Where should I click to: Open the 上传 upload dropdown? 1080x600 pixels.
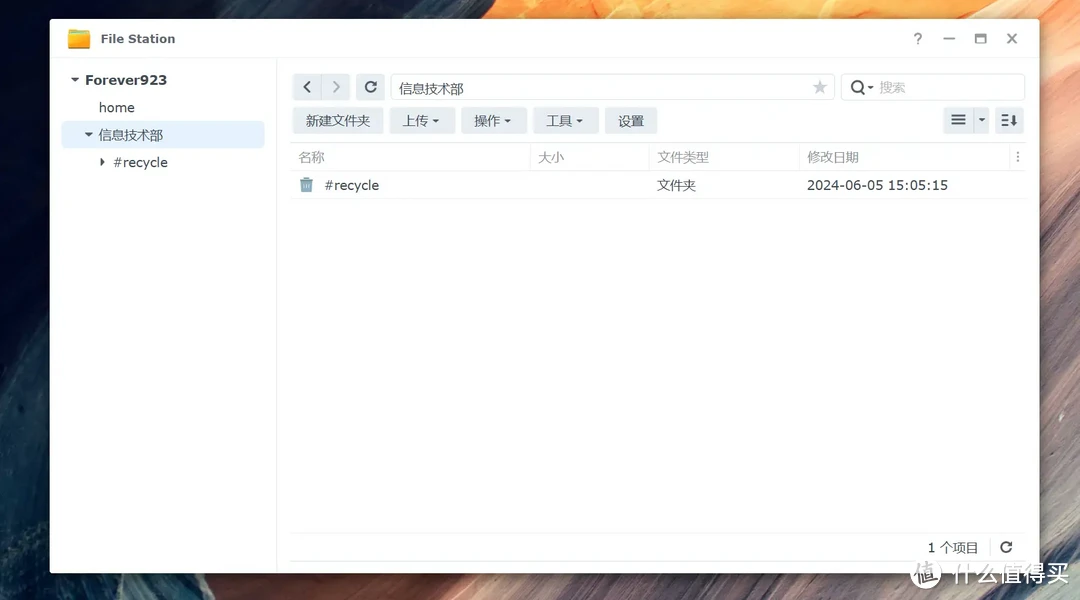(422, 120)
